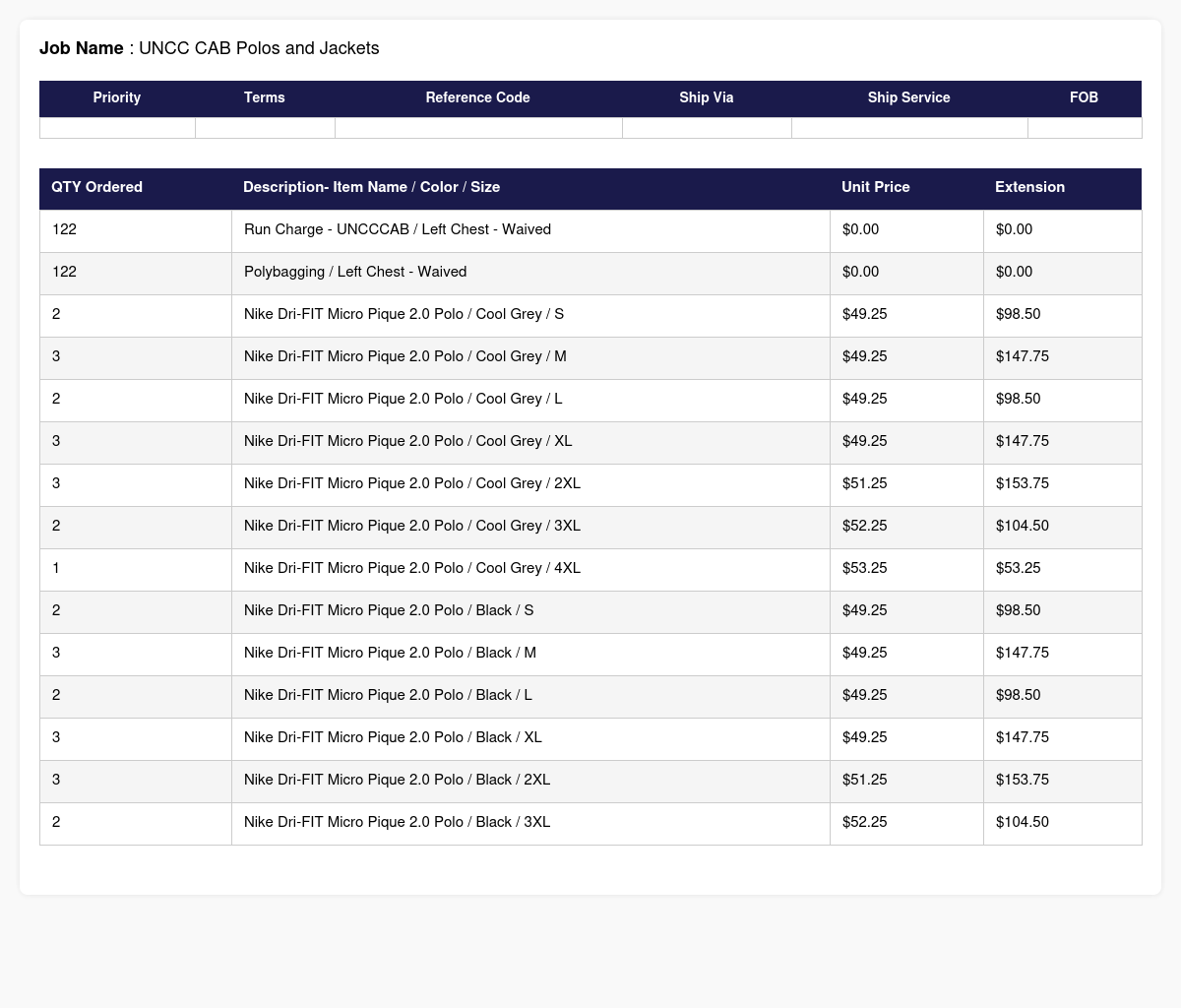Select the Cool Grey / 2XL polo description
Screen dimensions: 1181x1008
412,483
